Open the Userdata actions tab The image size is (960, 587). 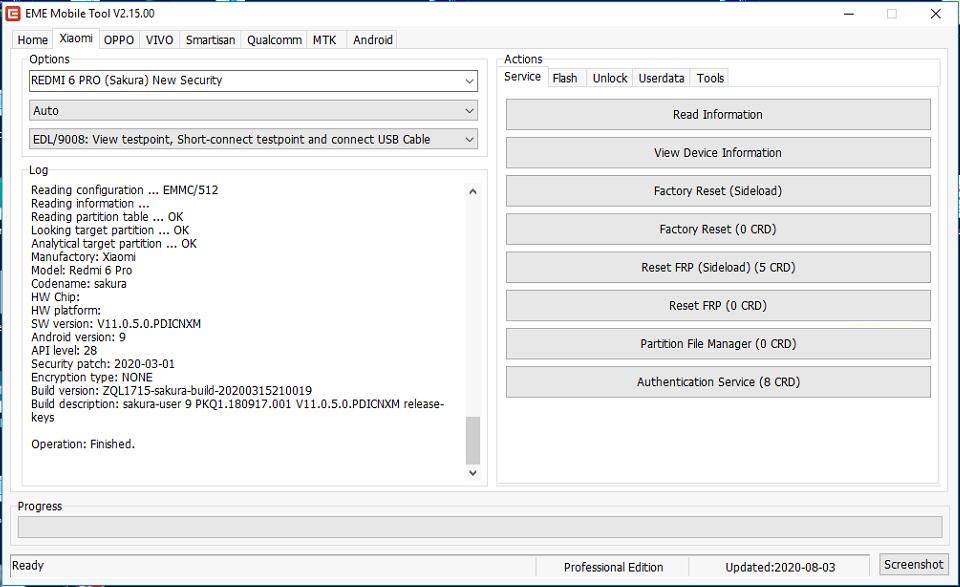[x=661, y=78]
